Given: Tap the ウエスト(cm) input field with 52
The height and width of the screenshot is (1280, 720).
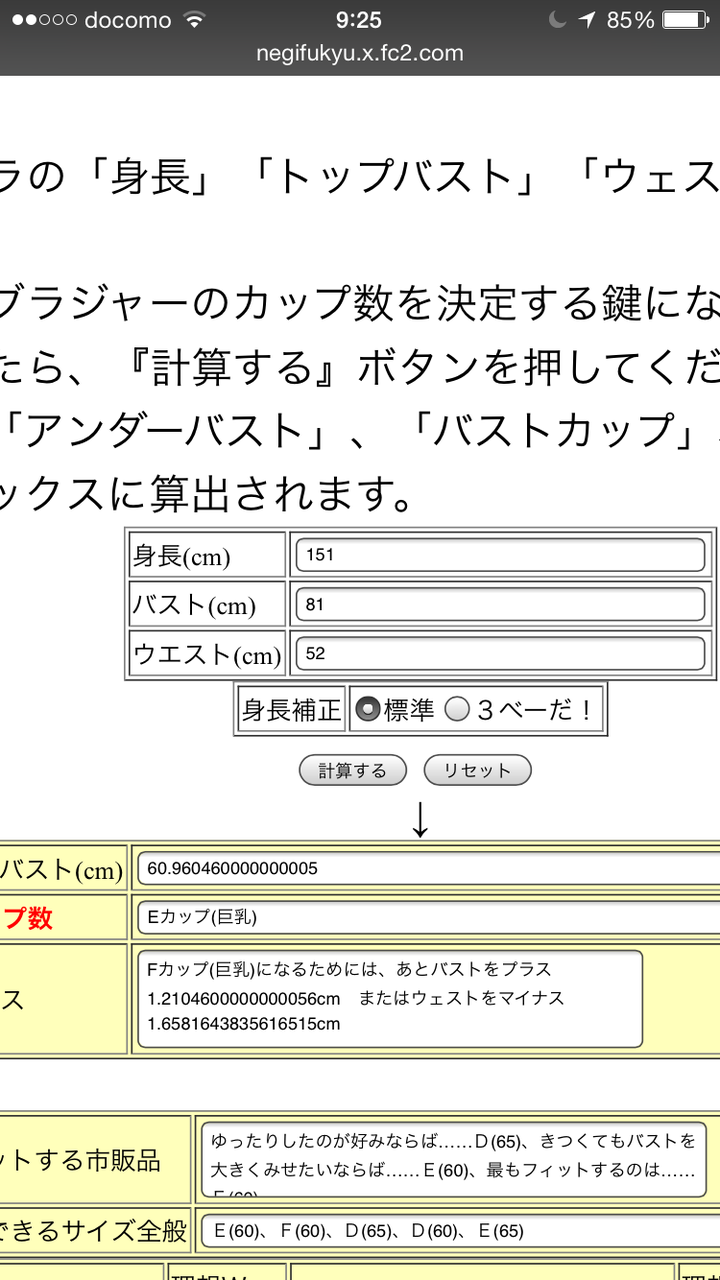Looking at the screenshot, I should click(501, 653).
